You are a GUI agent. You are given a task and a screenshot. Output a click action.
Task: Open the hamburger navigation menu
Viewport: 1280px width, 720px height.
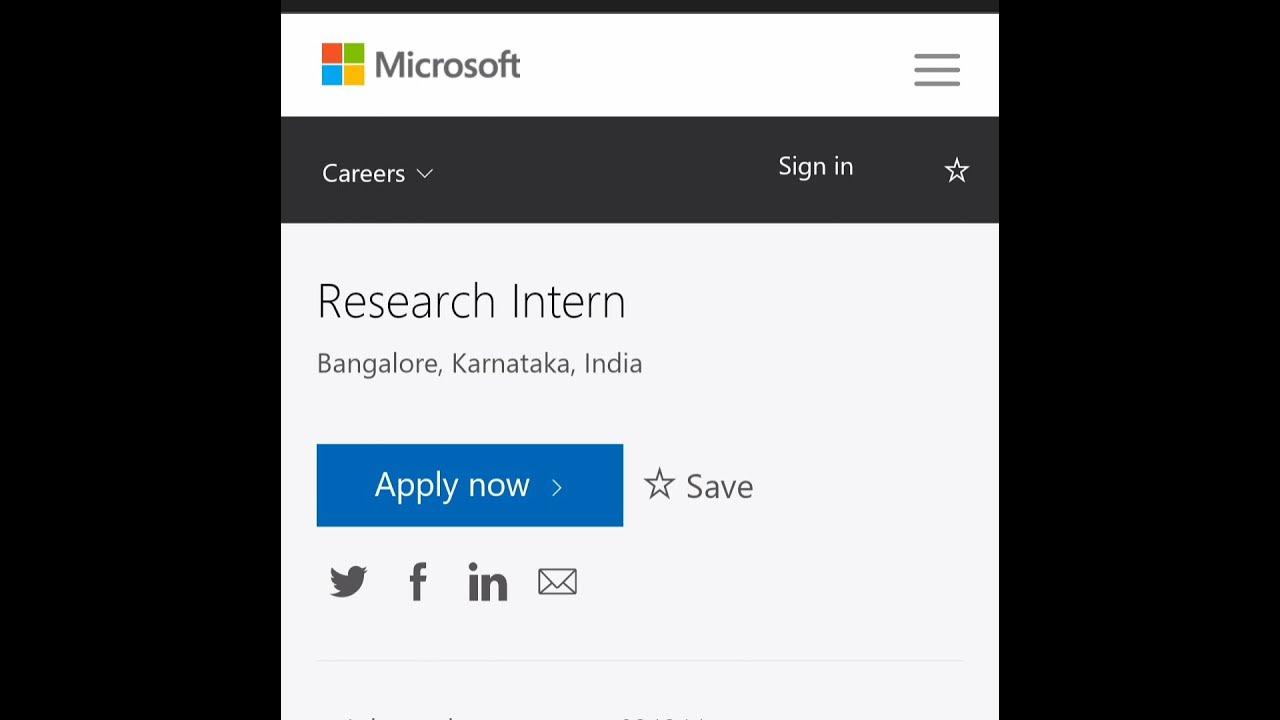point(937,70)
